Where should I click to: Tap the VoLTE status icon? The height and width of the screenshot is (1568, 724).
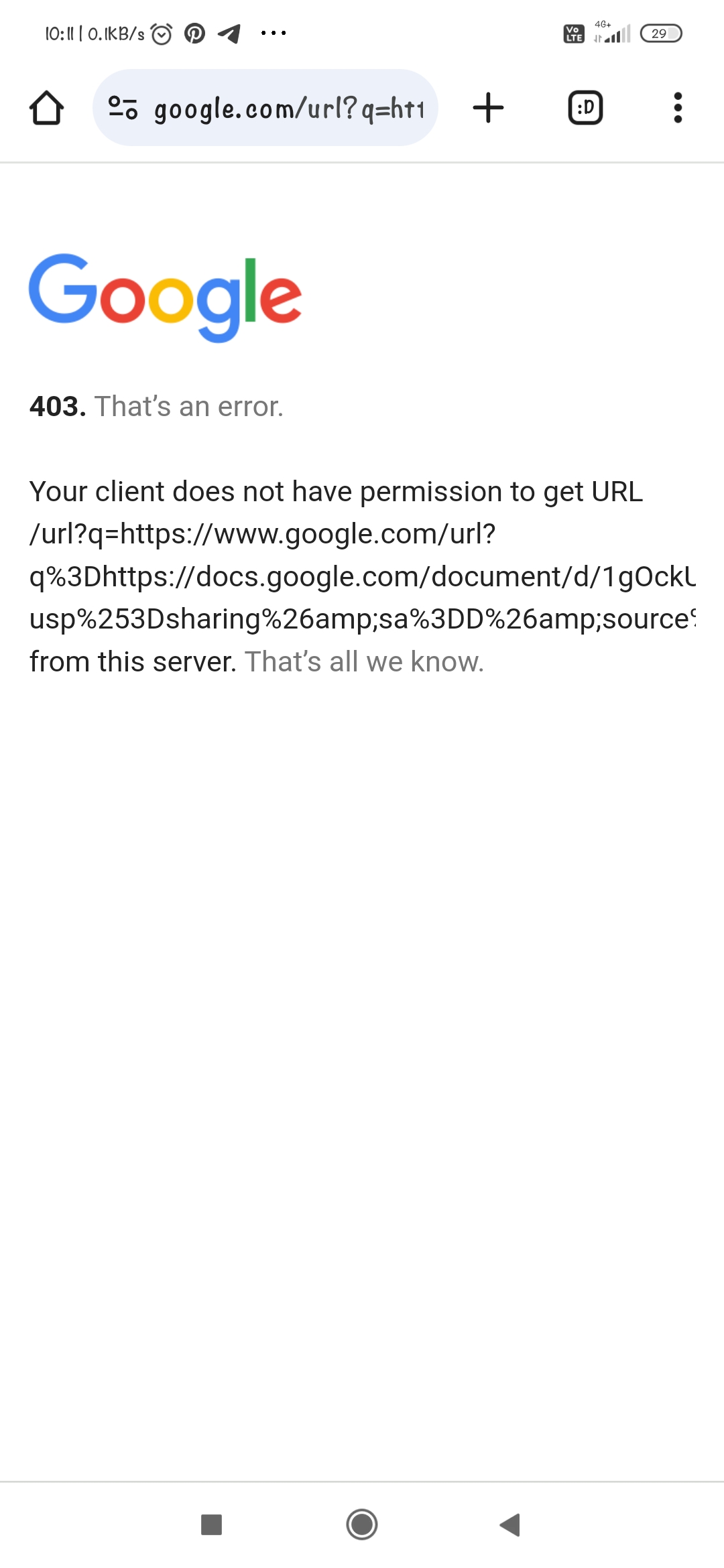[x=574, y=33]
